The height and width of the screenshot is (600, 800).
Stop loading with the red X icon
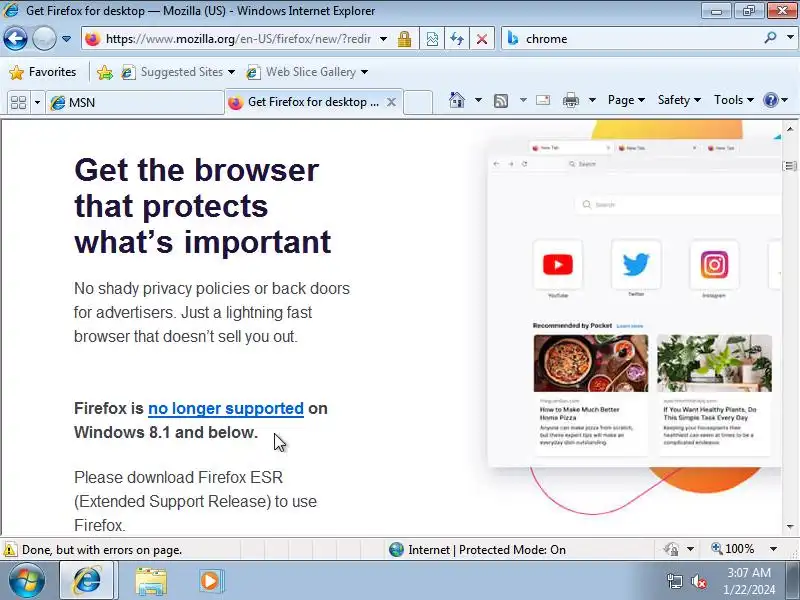tap(481, 39)
